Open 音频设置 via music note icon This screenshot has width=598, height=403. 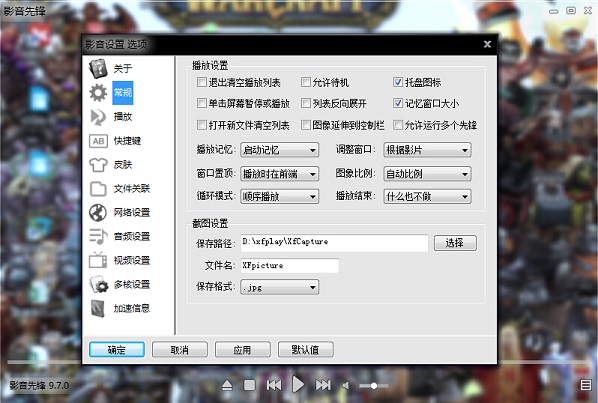pyautogui.click(x=98, y=236)
